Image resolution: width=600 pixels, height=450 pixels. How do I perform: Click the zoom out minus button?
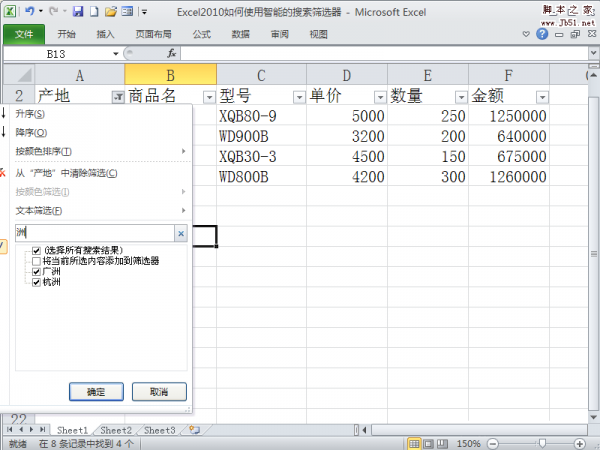(493, 444)
